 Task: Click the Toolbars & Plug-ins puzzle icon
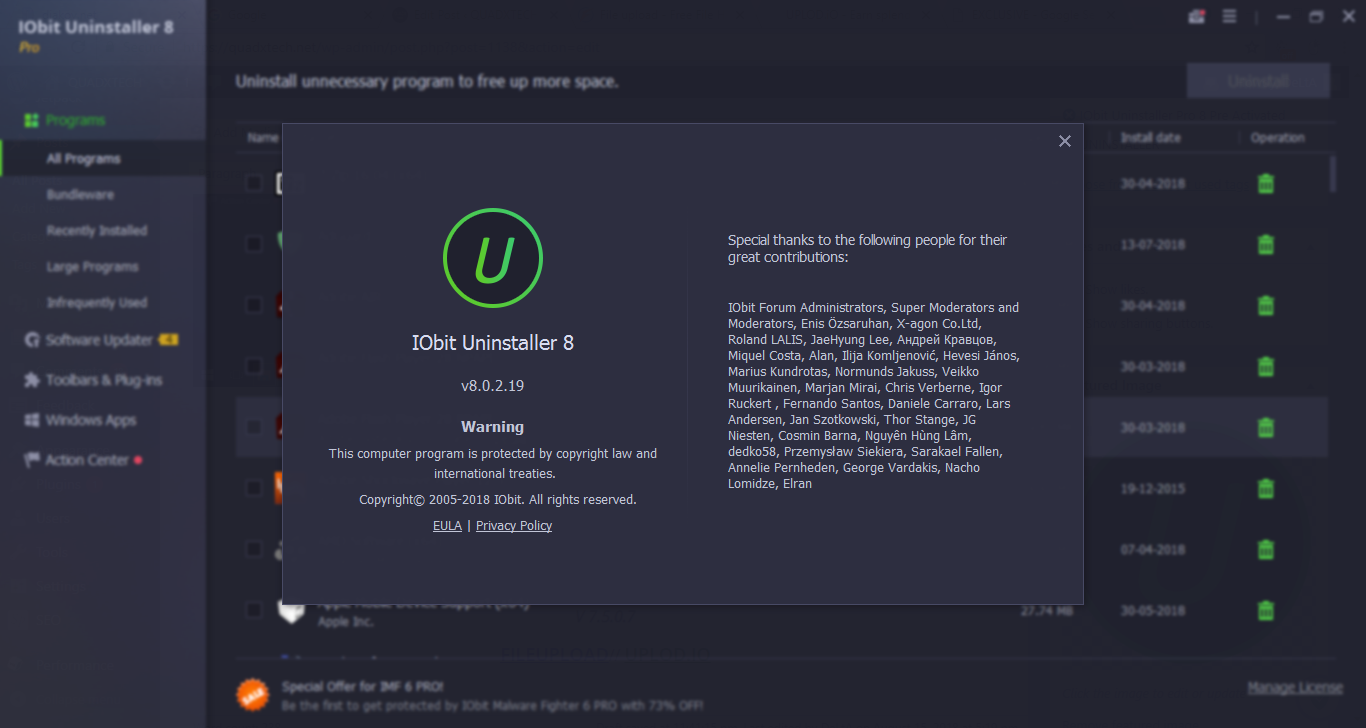point(31,380)
